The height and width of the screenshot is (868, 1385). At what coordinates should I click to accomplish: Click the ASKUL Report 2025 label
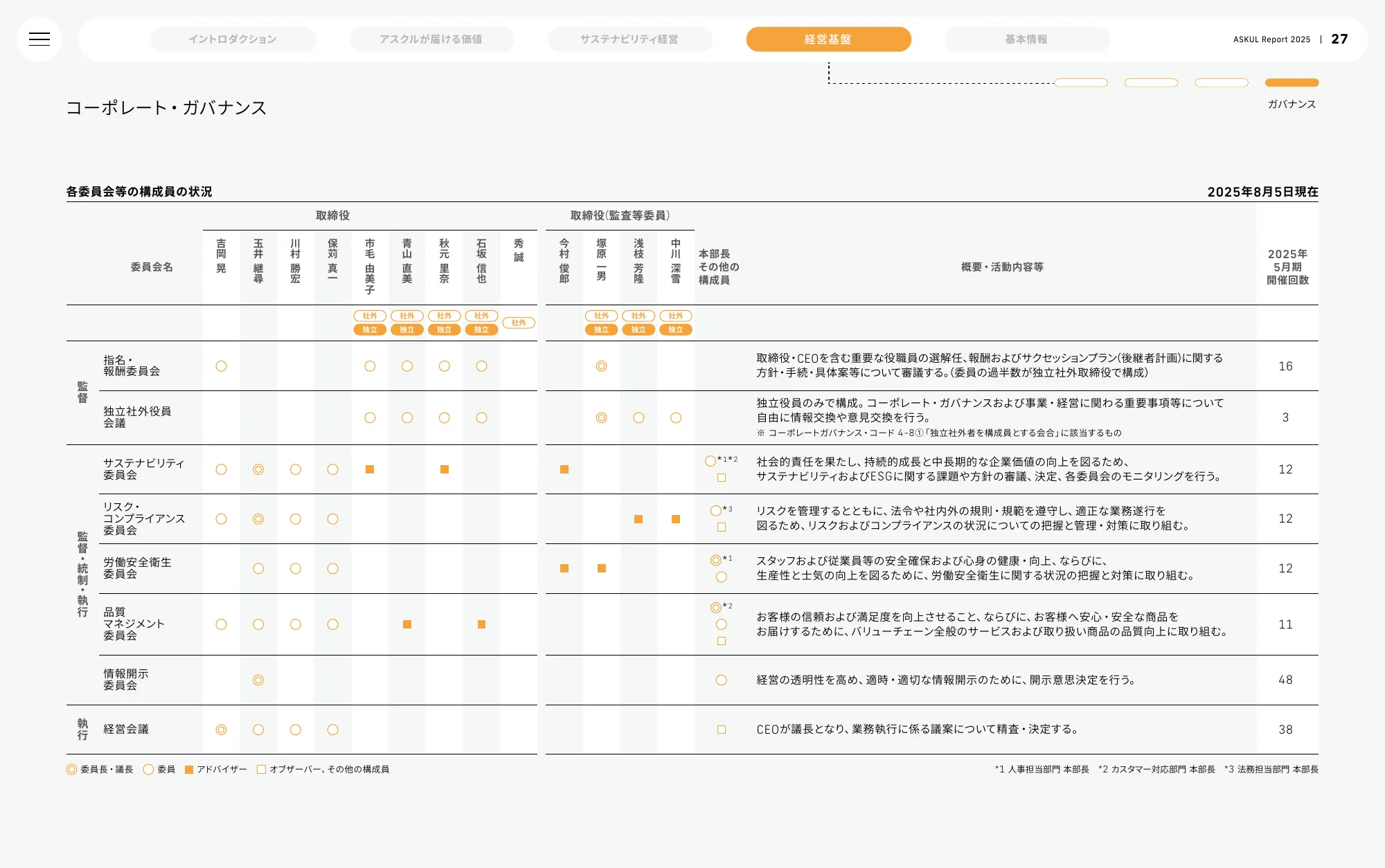pos(1271,39)
